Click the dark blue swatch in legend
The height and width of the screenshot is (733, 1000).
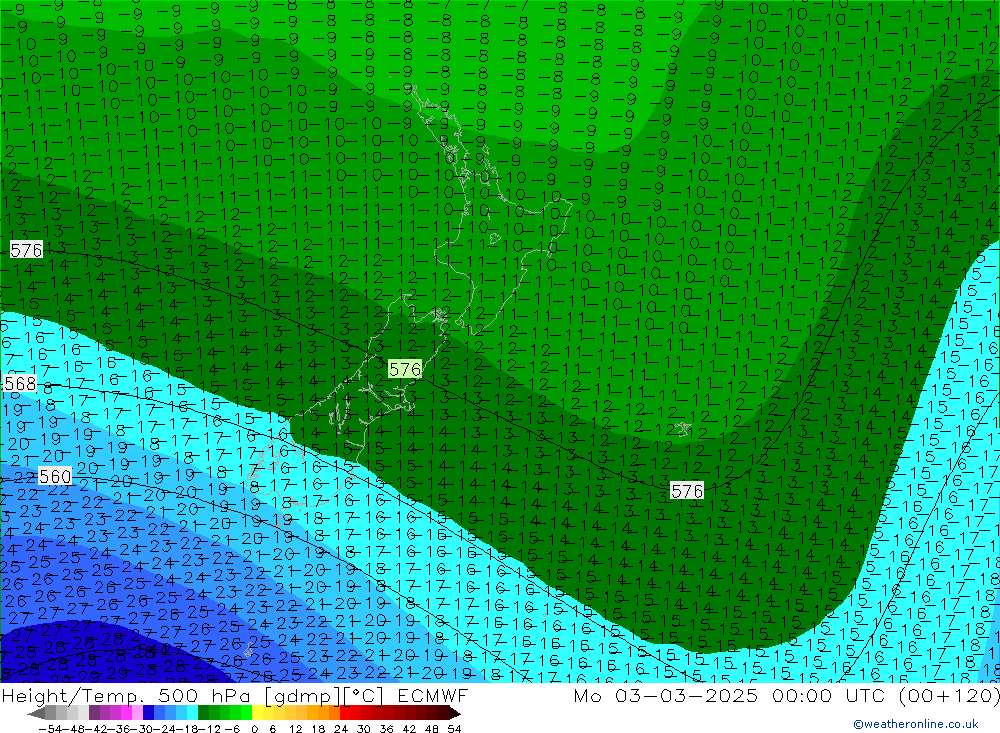(149, 713)
